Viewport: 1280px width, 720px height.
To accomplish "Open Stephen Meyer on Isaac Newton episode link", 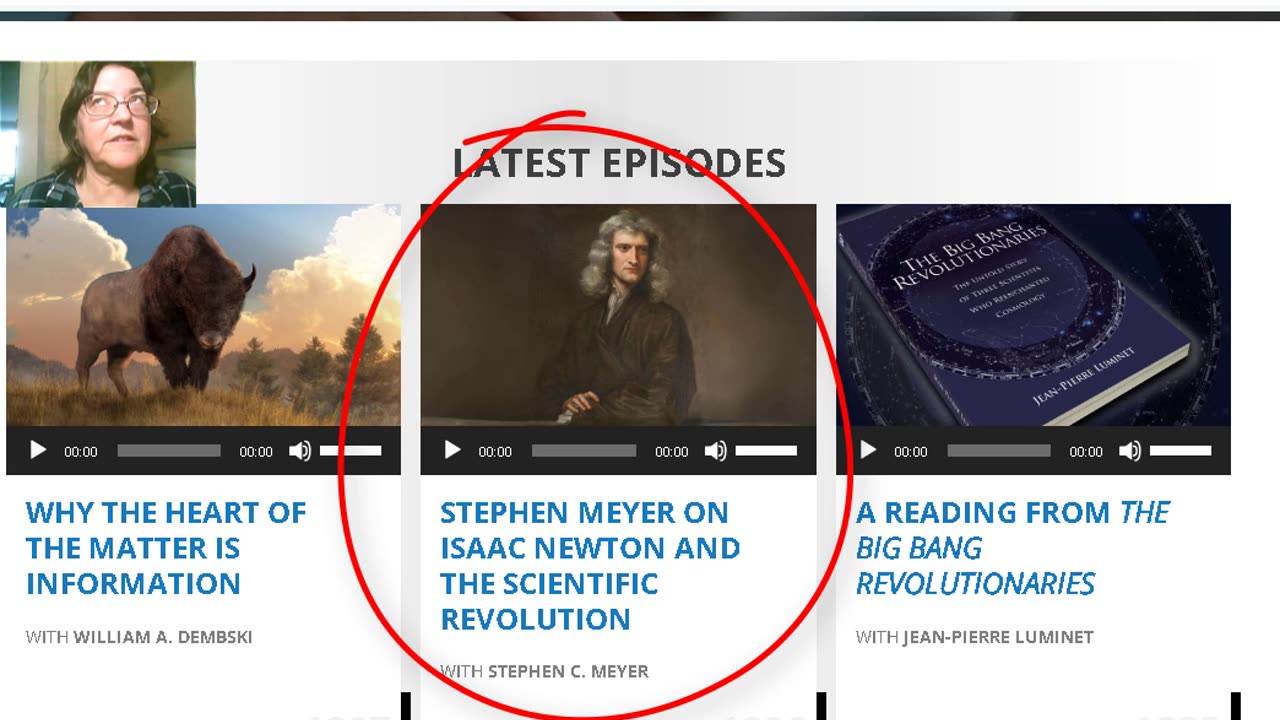I will 590,566.
